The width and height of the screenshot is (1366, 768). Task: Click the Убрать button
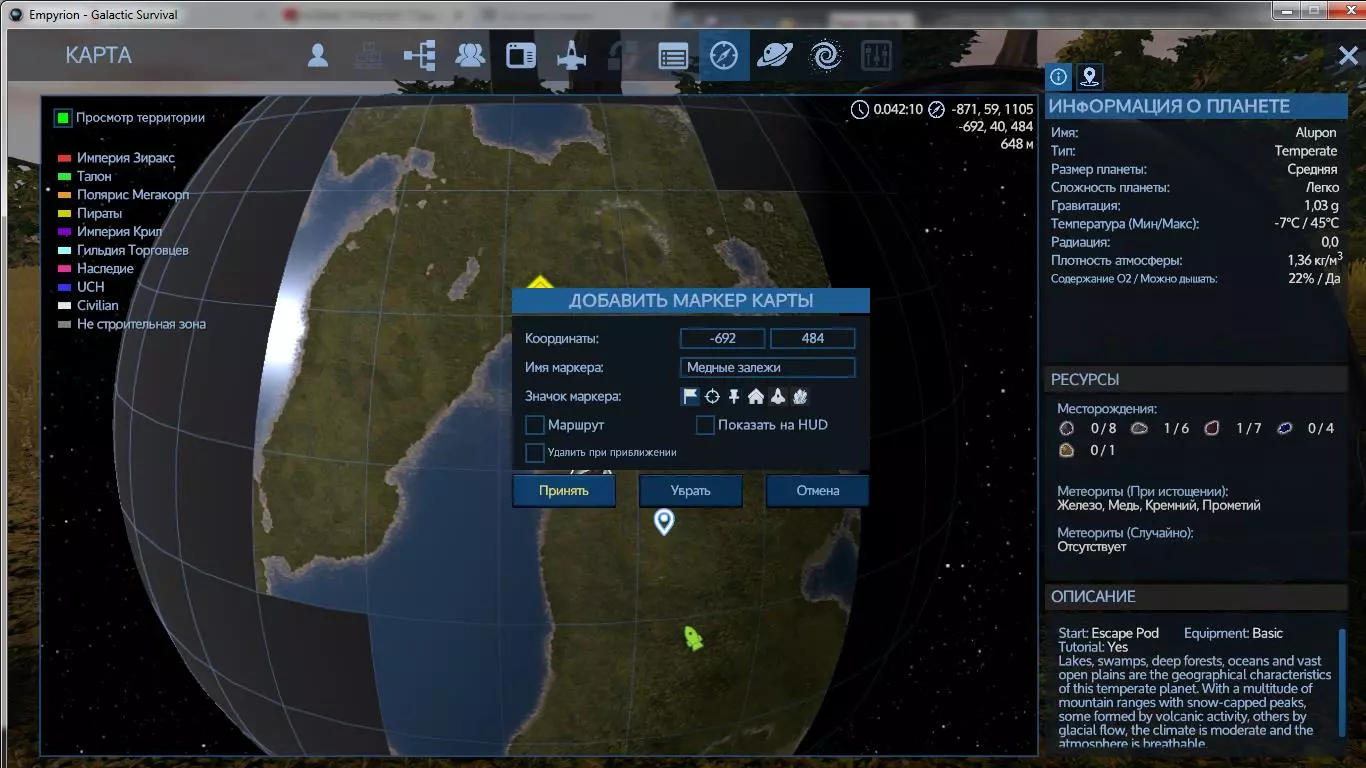click(691, 491)
